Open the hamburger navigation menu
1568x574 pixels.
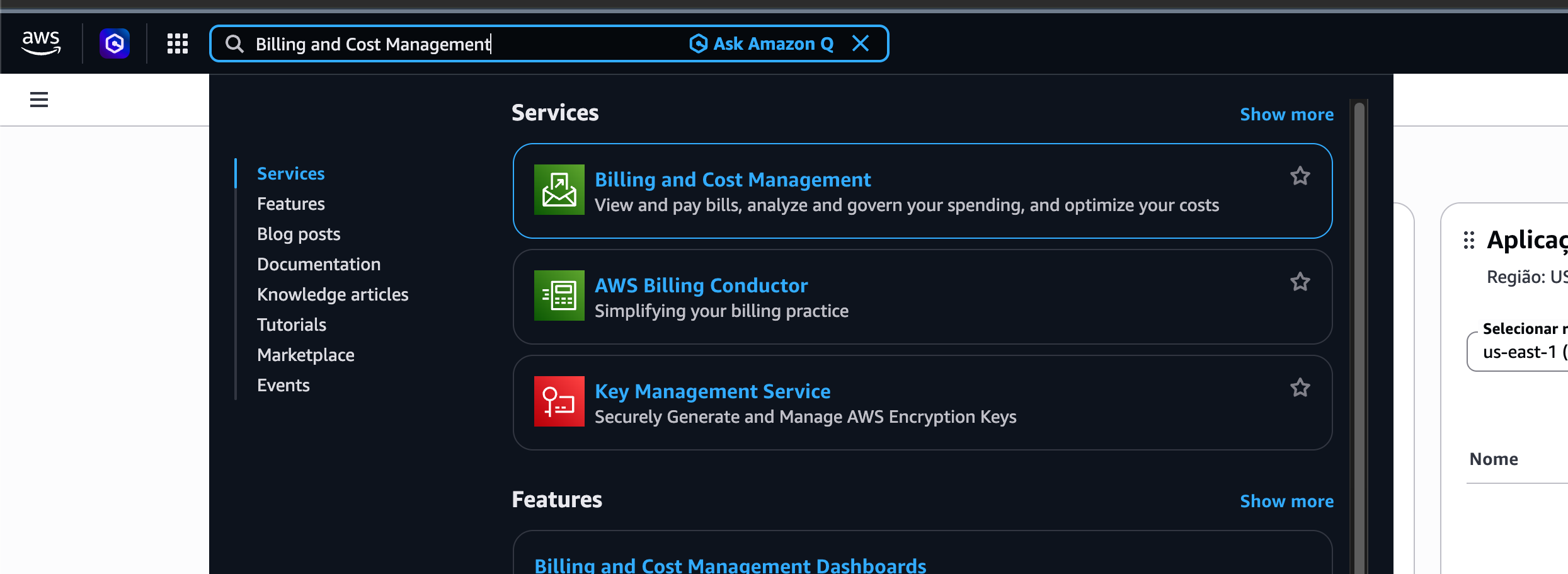pyautogui.click(x=39, y=100)
